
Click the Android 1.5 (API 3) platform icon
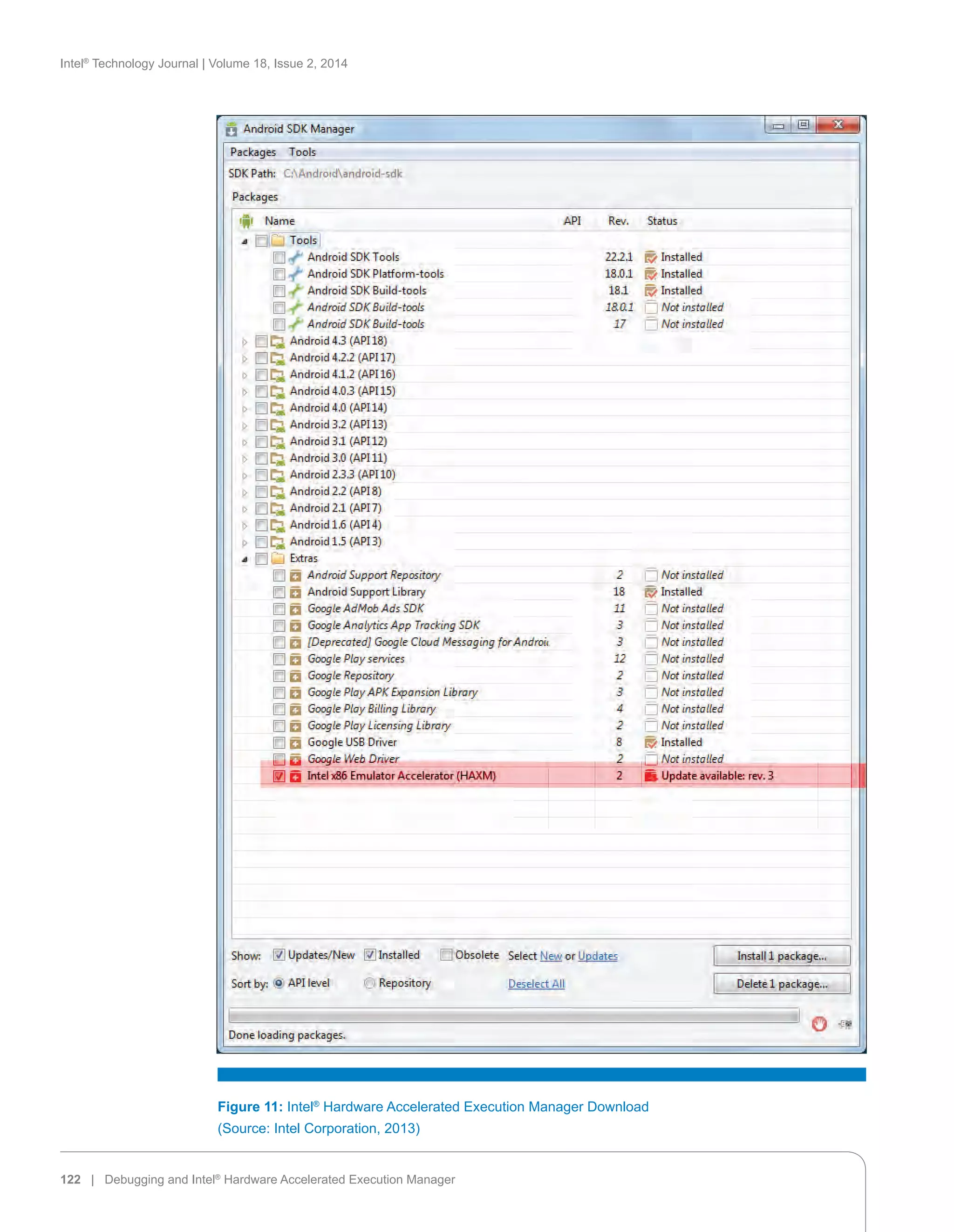278,542
